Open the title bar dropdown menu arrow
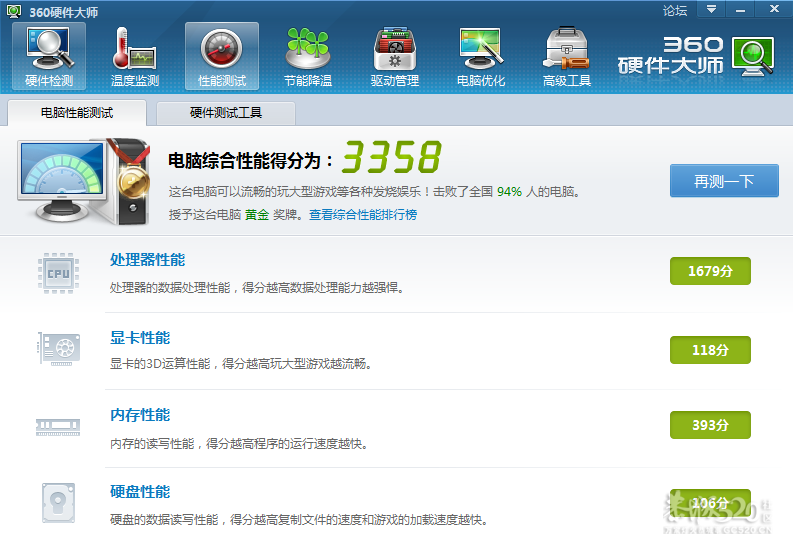 point(711,9)
